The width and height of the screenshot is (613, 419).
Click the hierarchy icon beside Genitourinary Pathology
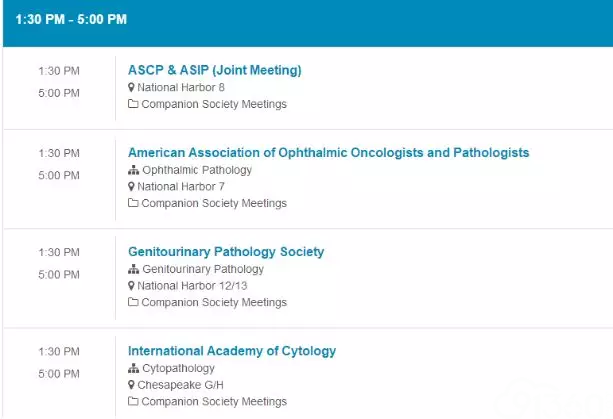133,269
